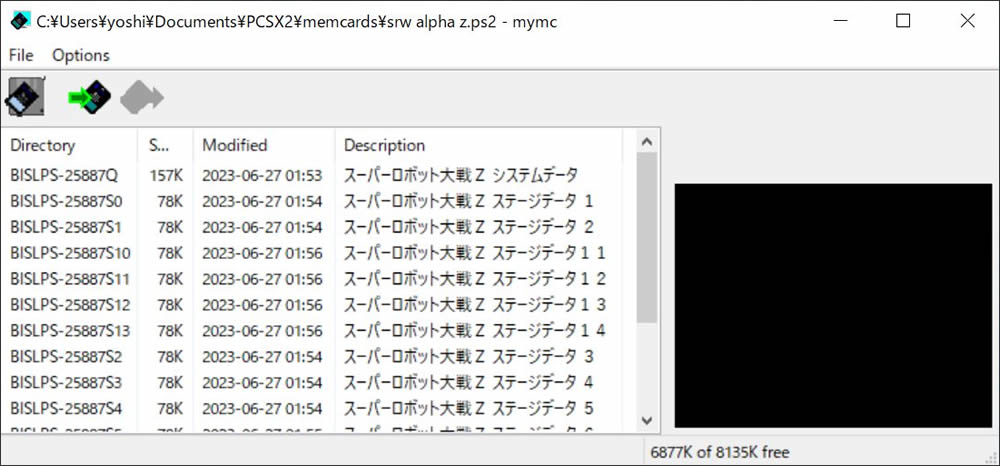This screenshot has height=466, width=1000.
Task: Click the green-arrow Import save toolbar icon
Action: click(x=89, y=97)
